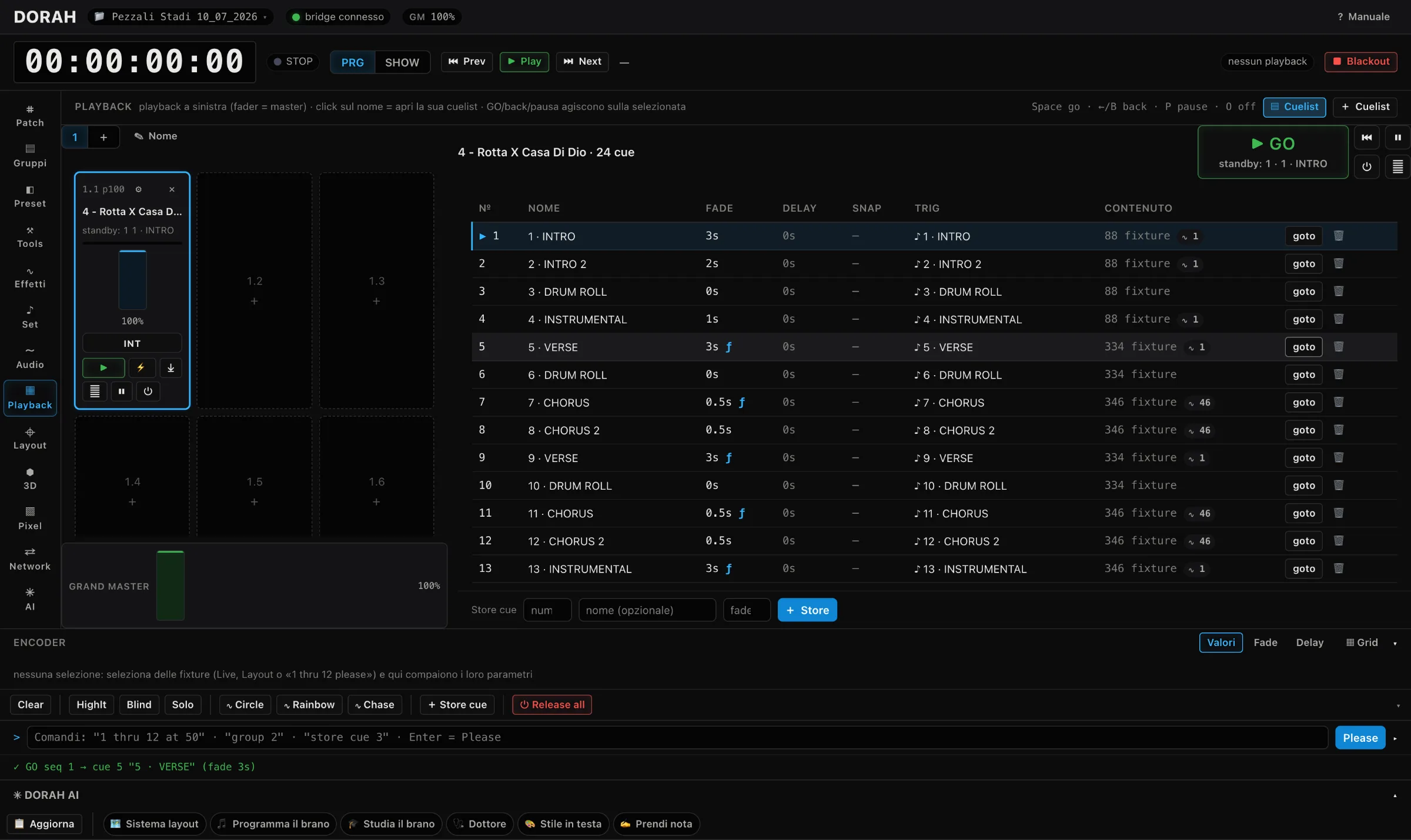Delete cue 3 DRUM ROLL with trash icon
This screenshot has width=1411, height=840.
point(1339,291)
